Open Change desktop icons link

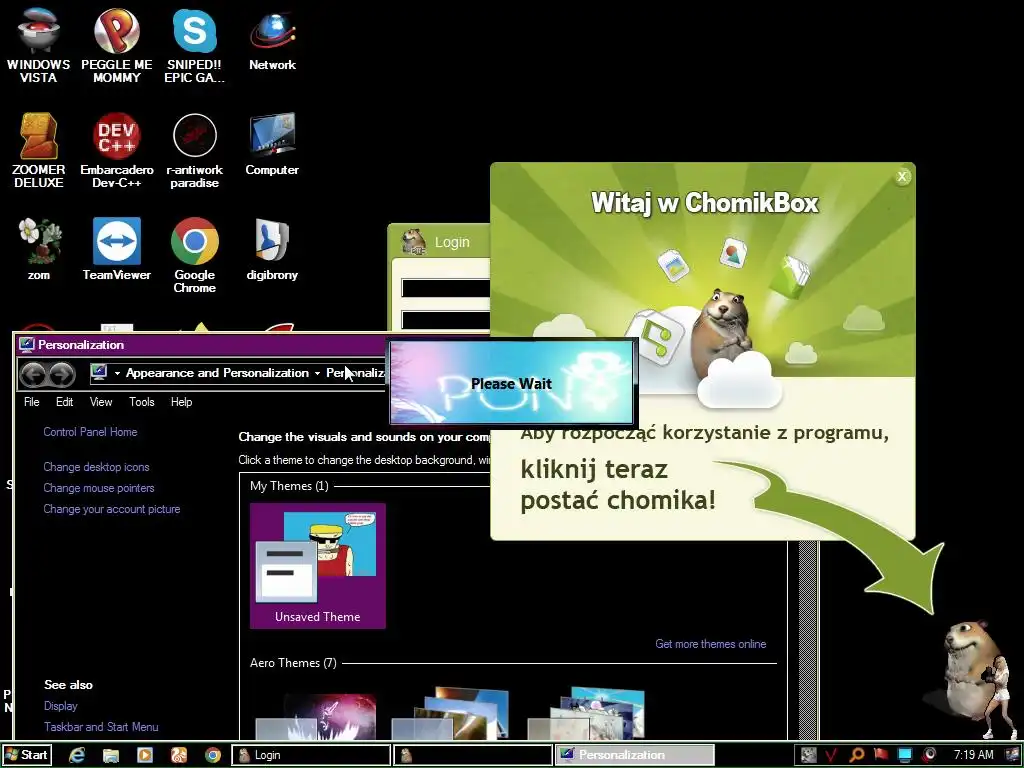[96, 467]
